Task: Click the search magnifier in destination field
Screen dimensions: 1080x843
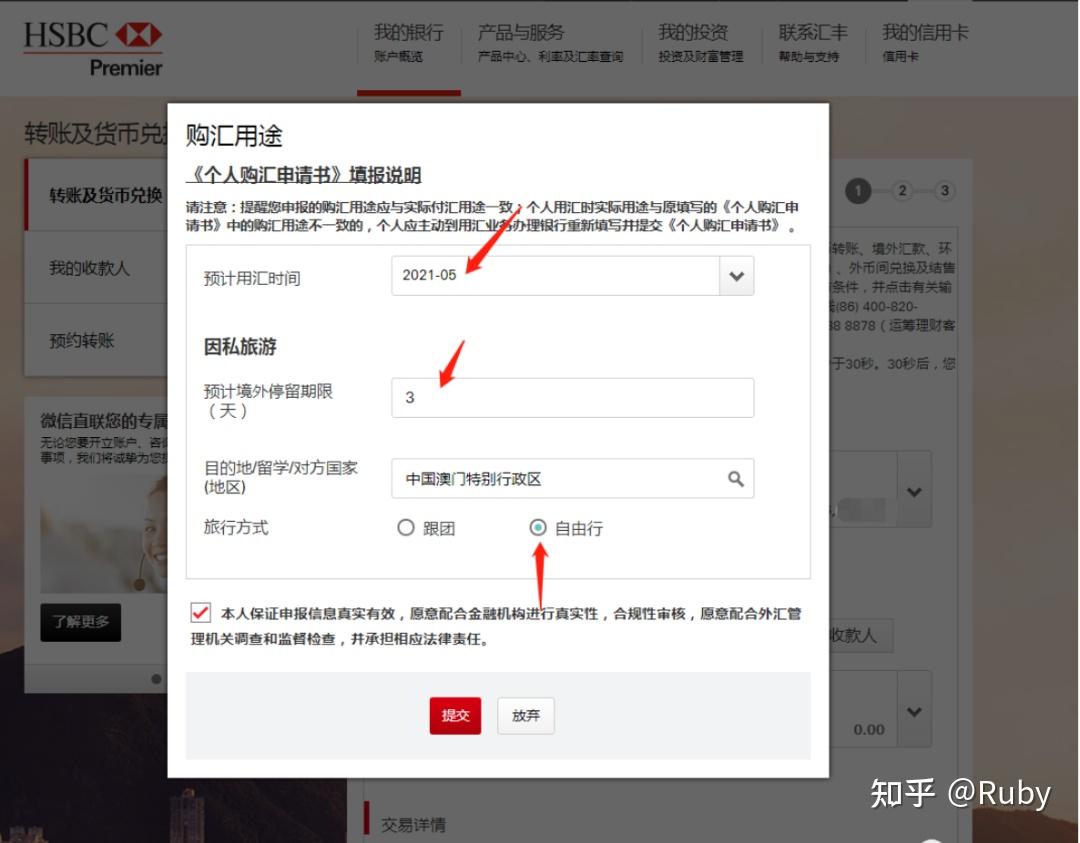Action: pyautogui.click(x=736, y=479)
